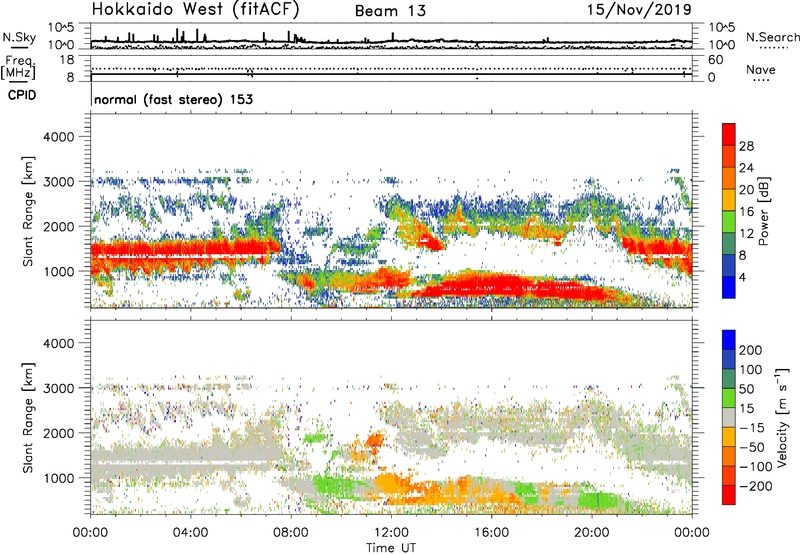Click the '60' Nave axis tick label

pos(716,60)
